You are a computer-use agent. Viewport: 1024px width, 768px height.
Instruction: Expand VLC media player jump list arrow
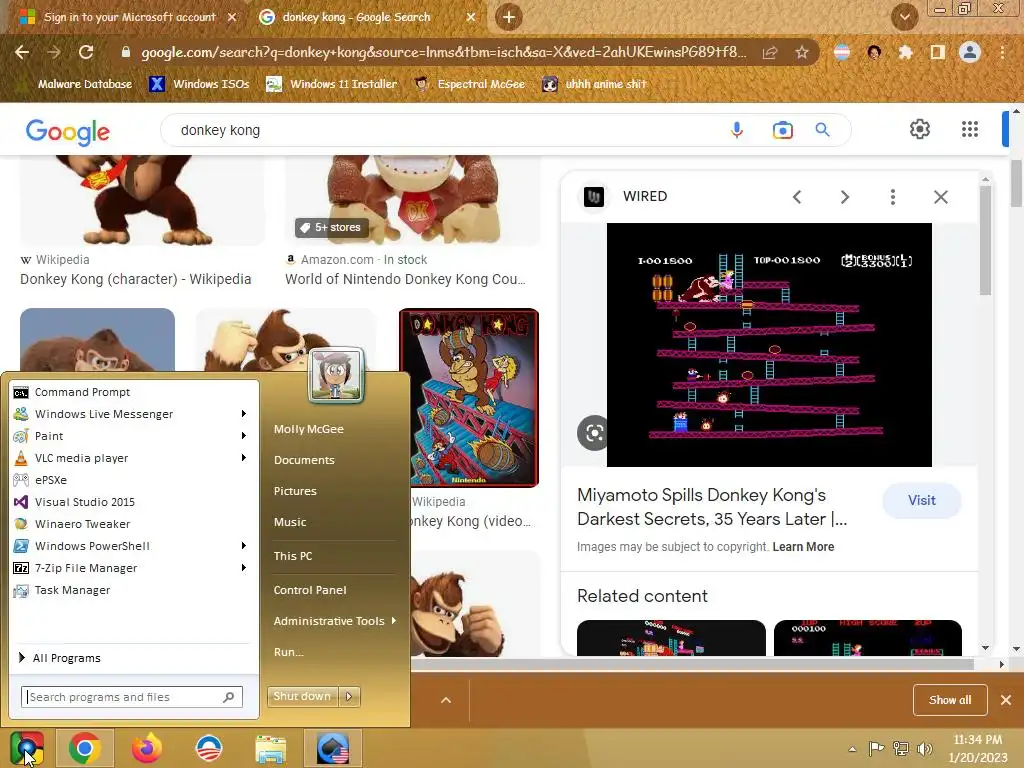click(x=244, y=458)
